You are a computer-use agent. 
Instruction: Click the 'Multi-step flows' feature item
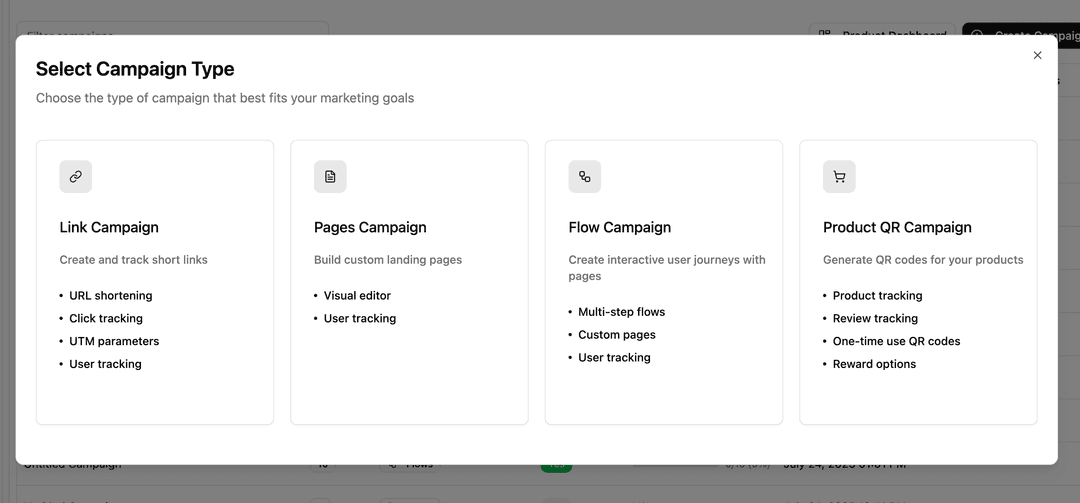click(621, 312)
